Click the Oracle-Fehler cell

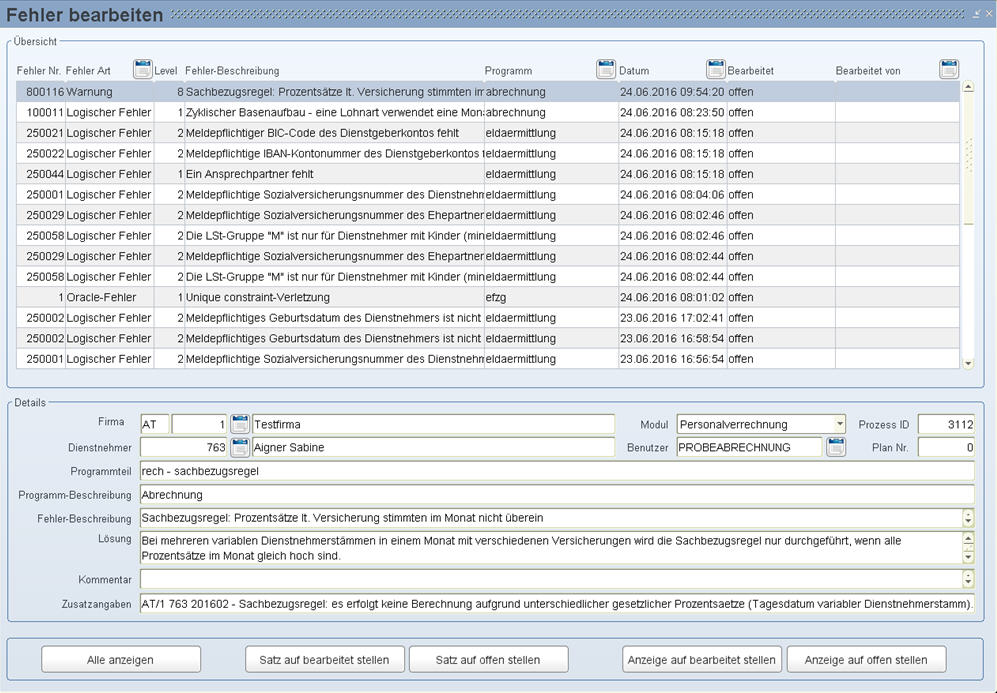pos(109,297)
